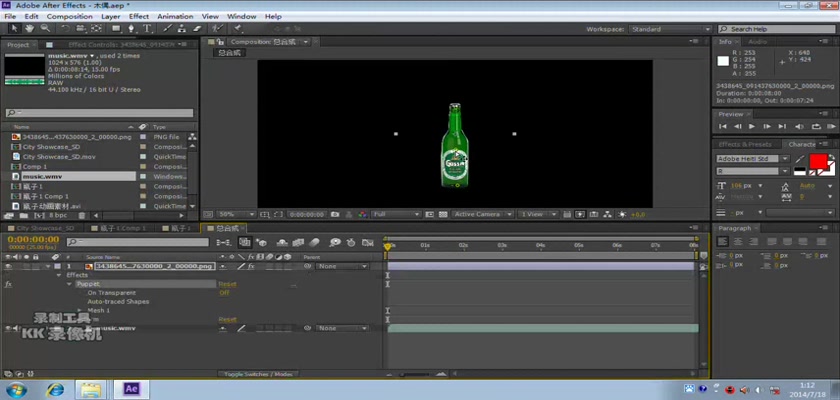840x400 pixels.
Task: Select the Hand tool in toolbar
Action: [x=31, y=29]
